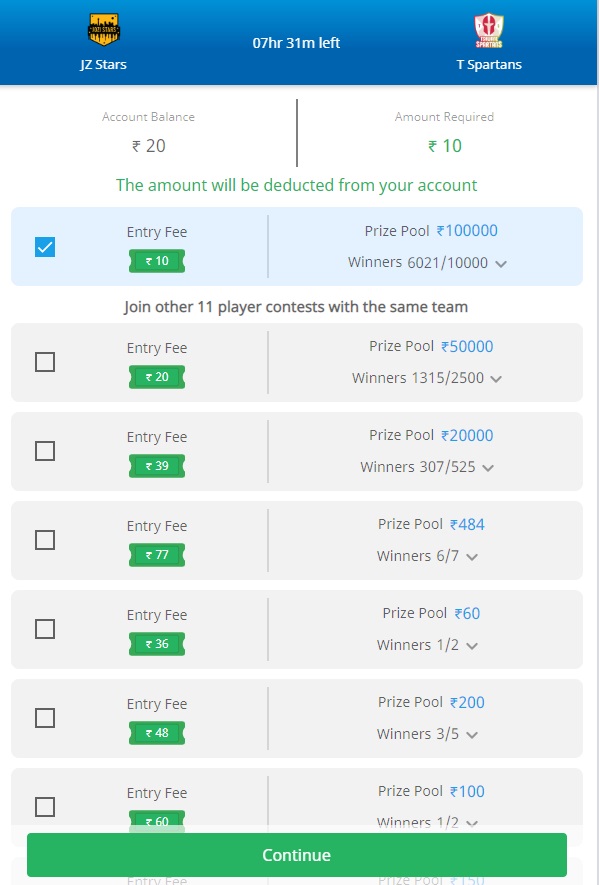
Task: Click the 07hr 31m left timer
Action: pyautogui.click(x=296, y=43)
